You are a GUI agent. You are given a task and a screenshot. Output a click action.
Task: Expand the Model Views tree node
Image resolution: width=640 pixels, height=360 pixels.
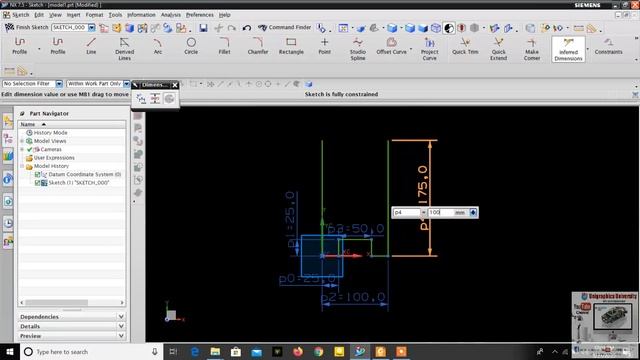tap(22, 141)
